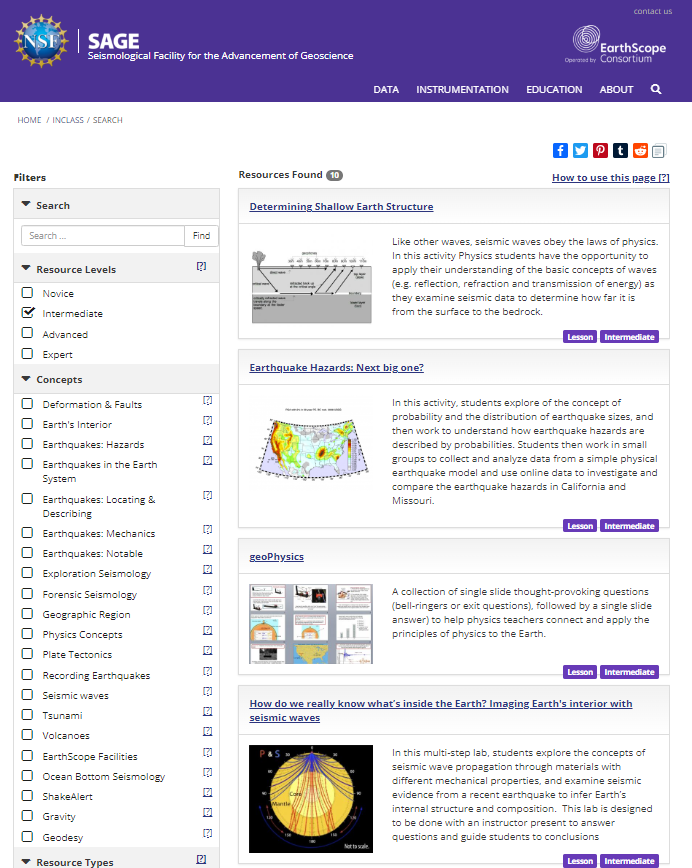
Task: Uncheck the Intermediate resource level
Action: pyautogui.click(x=27, y=312)
